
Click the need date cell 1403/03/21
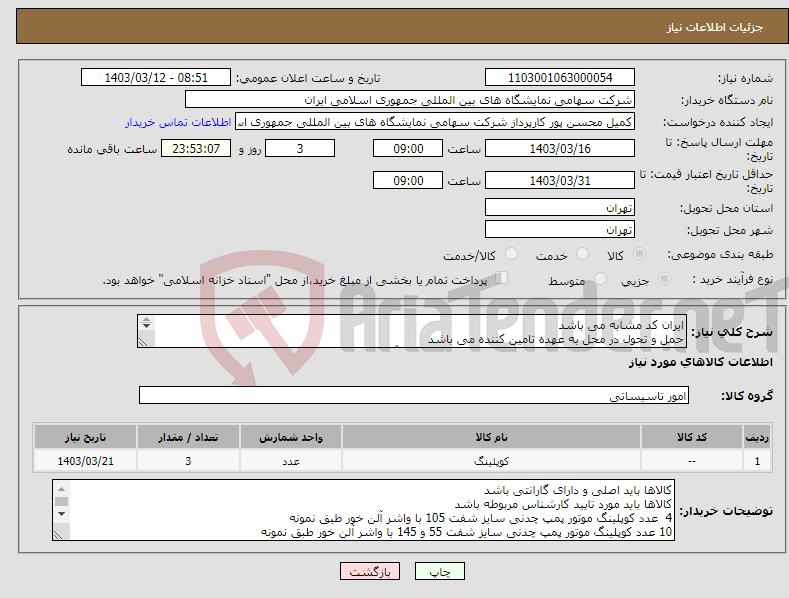[x=86, y=461]
